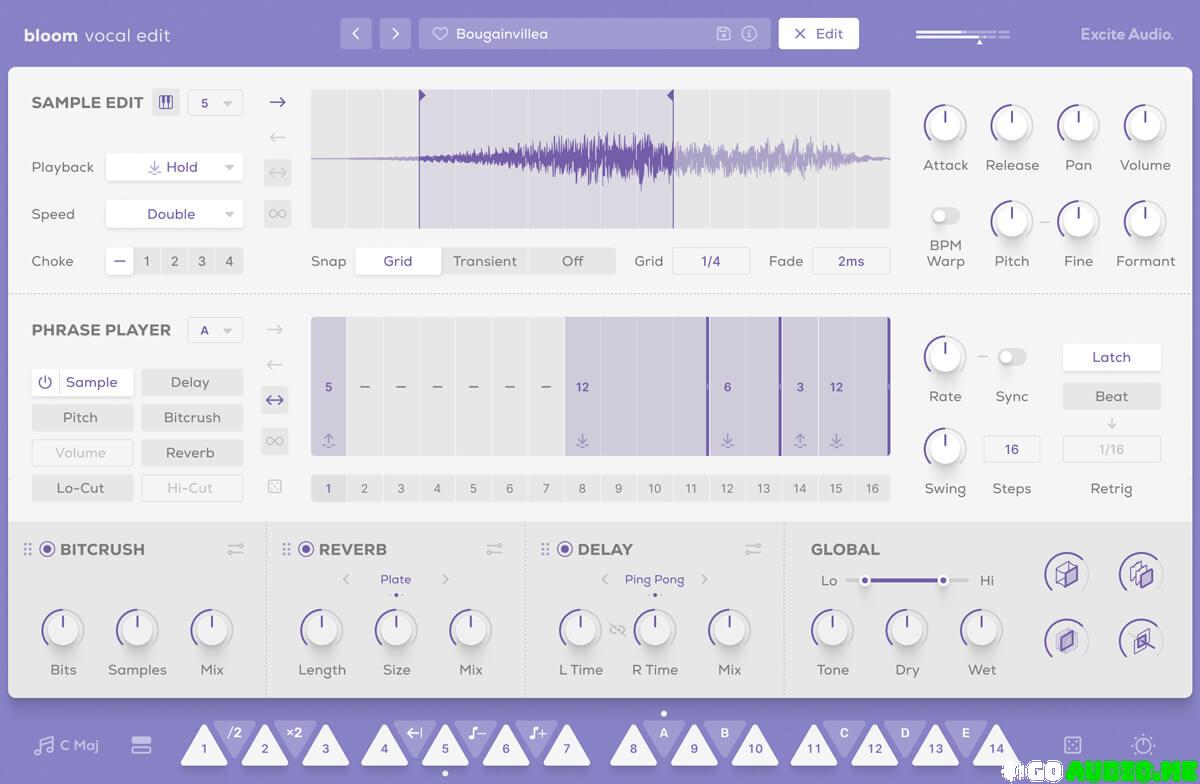Image resolution: width=1200 pixels, height=784 pixels.
Task: Open the metronome tempo icon at bottom right
Action: 1144,745
